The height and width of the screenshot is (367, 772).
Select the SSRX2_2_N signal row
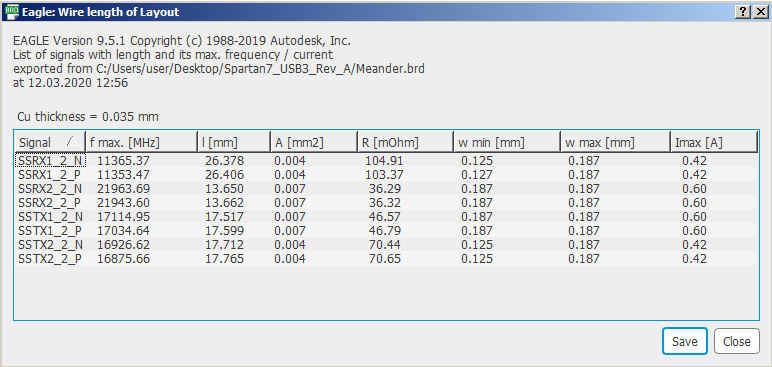click(386, 189)
